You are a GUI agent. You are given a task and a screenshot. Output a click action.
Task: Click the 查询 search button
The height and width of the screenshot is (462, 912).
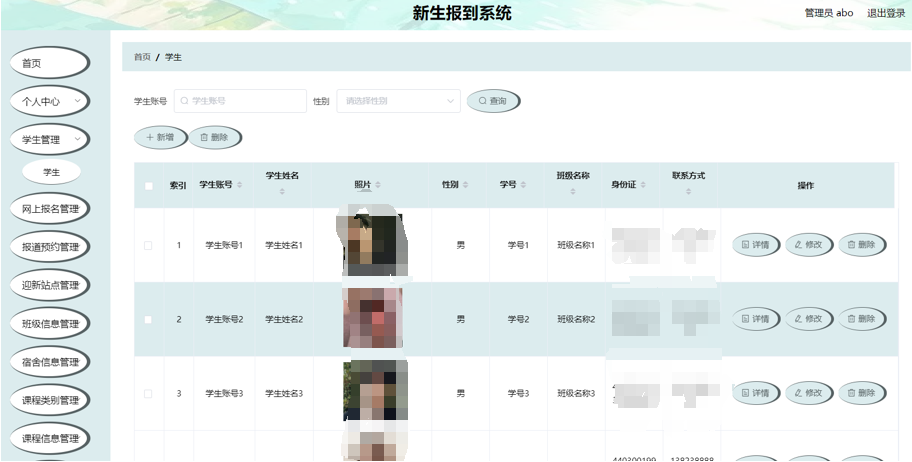click(x=493, y=101)
